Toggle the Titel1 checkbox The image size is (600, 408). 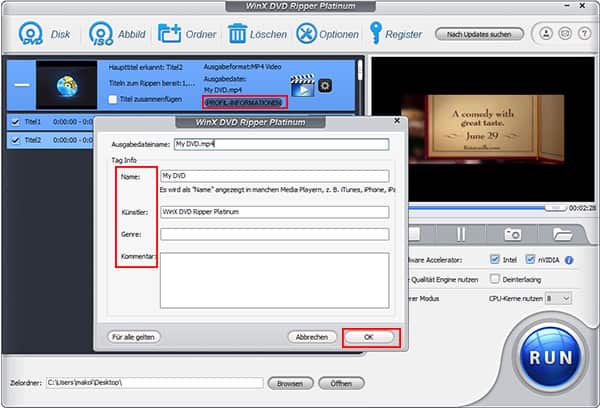15,122
